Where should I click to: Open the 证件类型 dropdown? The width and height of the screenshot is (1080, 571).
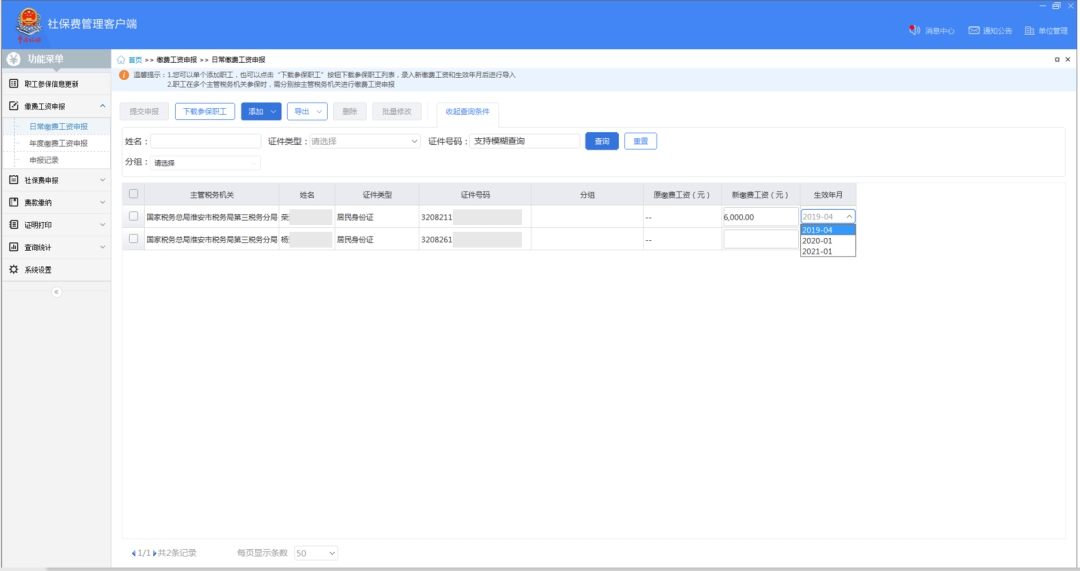[x=364, y=142]
